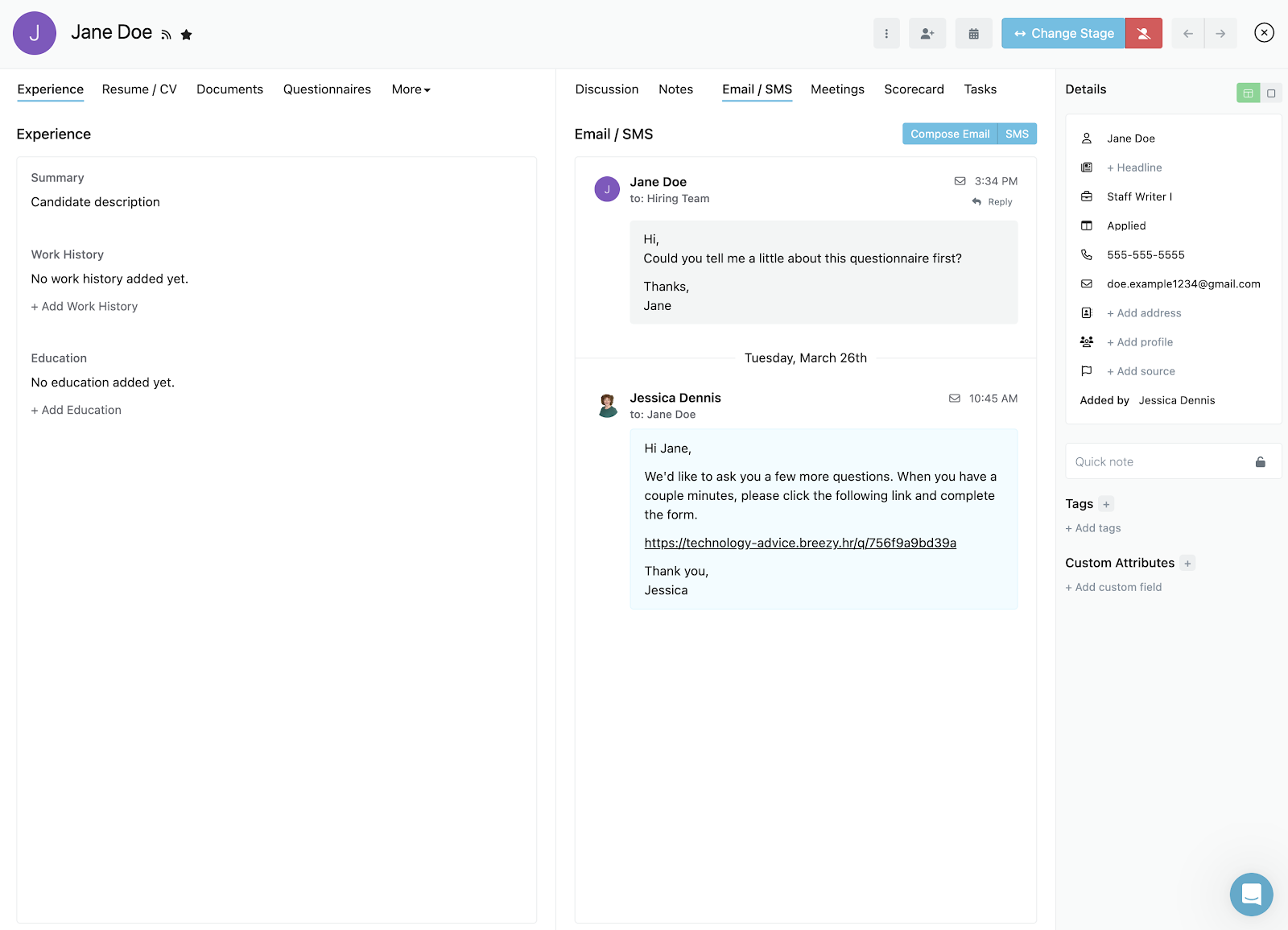Open the Resume / CV tab

pos(139,89)
